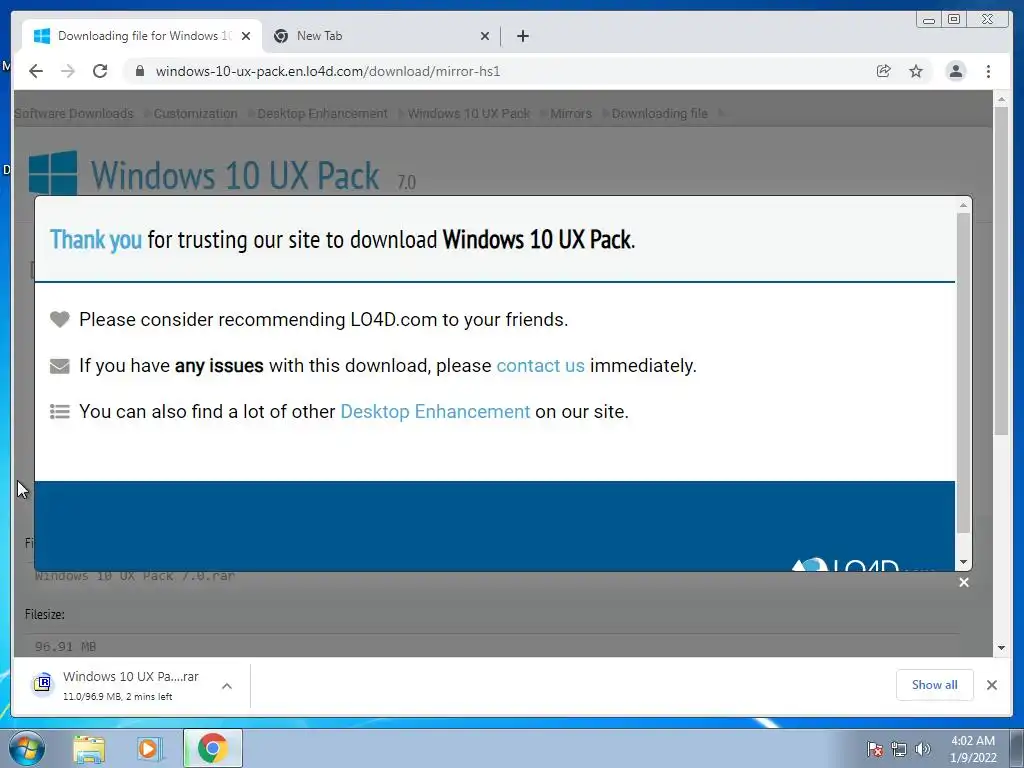Share this page via share icon
The image size is (1024, 768).
click(x=883, y=71)
